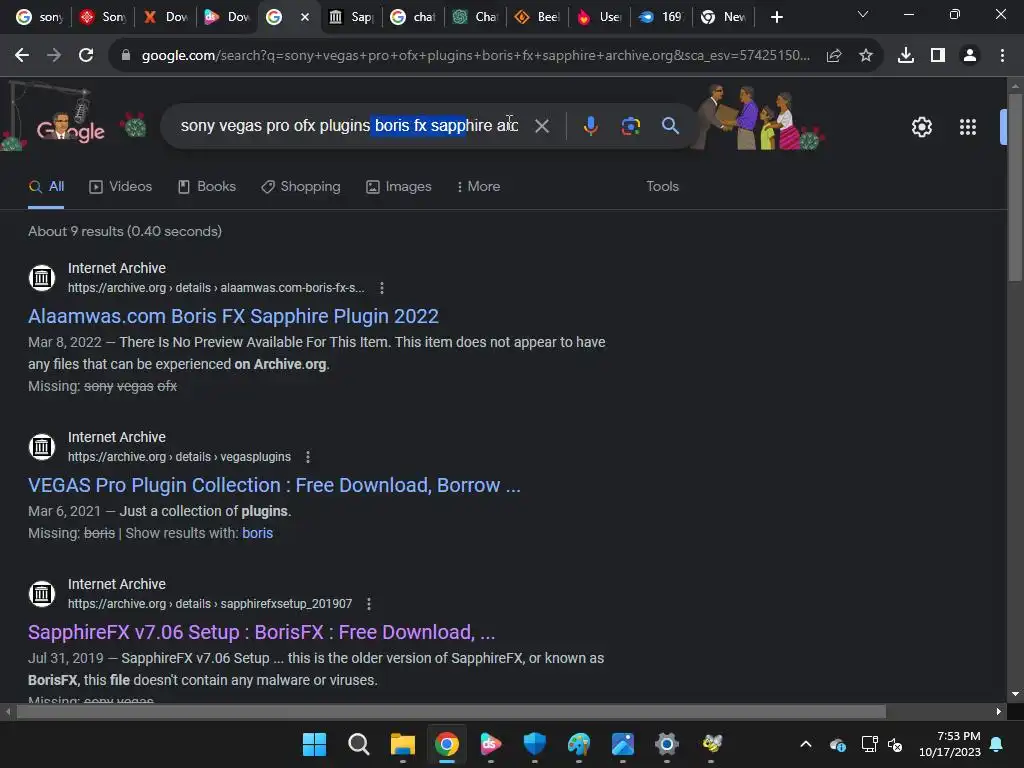Viewport: 1024px width, 768px height.
Task: Share this page from the address bar
Action: point(833,56)
